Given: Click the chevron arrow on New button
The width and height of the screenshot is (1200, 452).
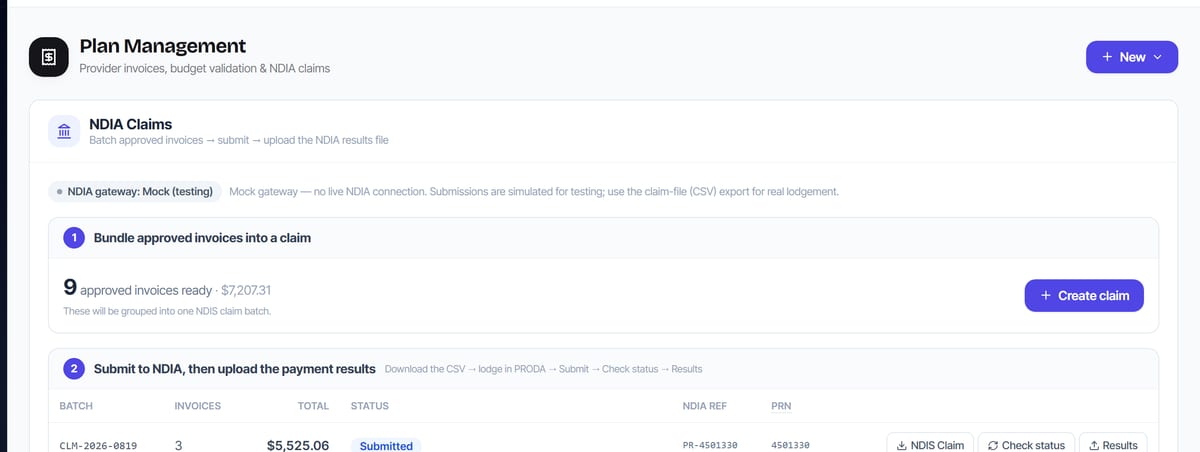Looking at the screenshot, I should (1158, 57).
